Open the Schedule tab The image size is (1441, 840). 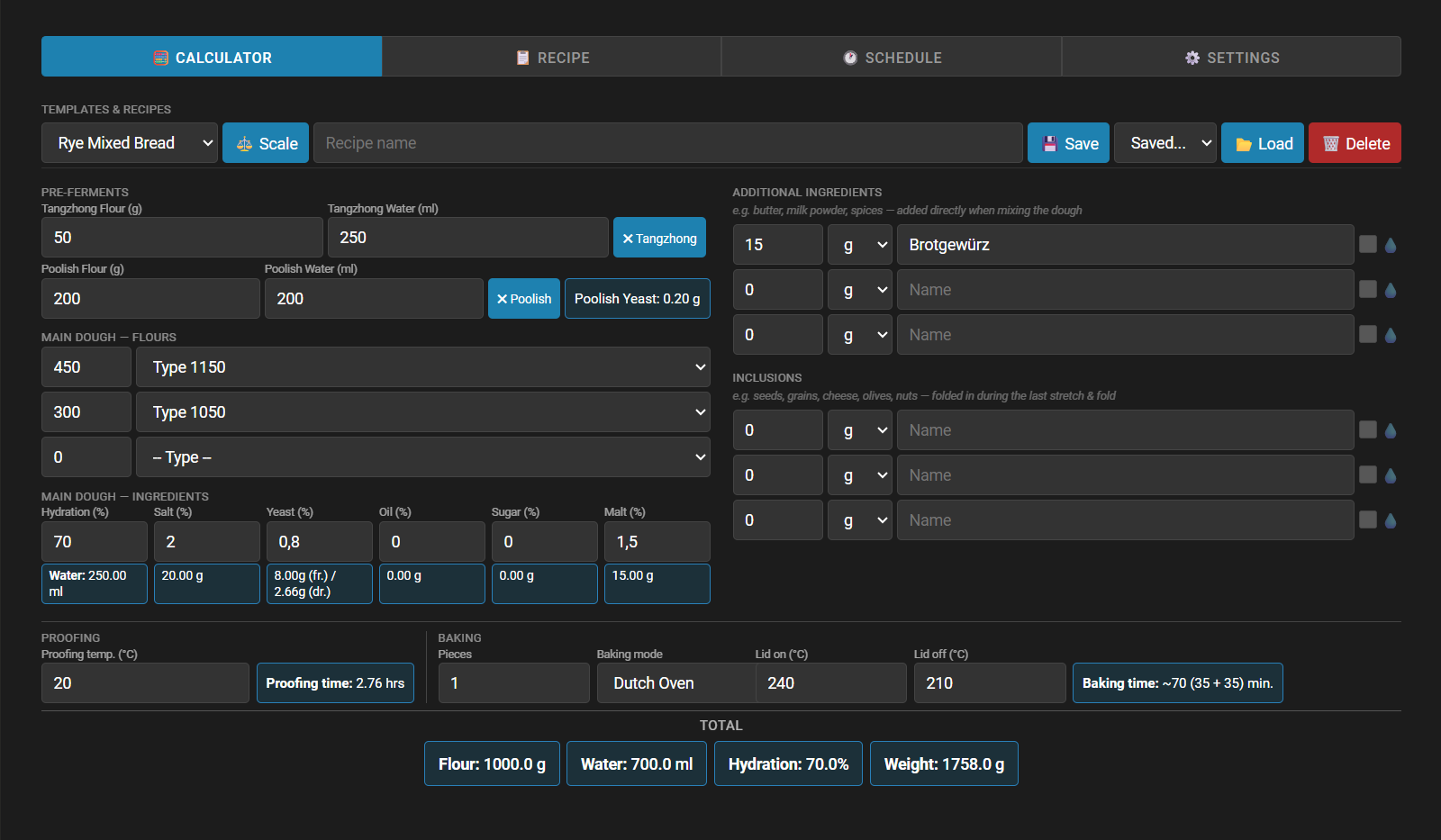pyautogui.click(x=892, y=57)
